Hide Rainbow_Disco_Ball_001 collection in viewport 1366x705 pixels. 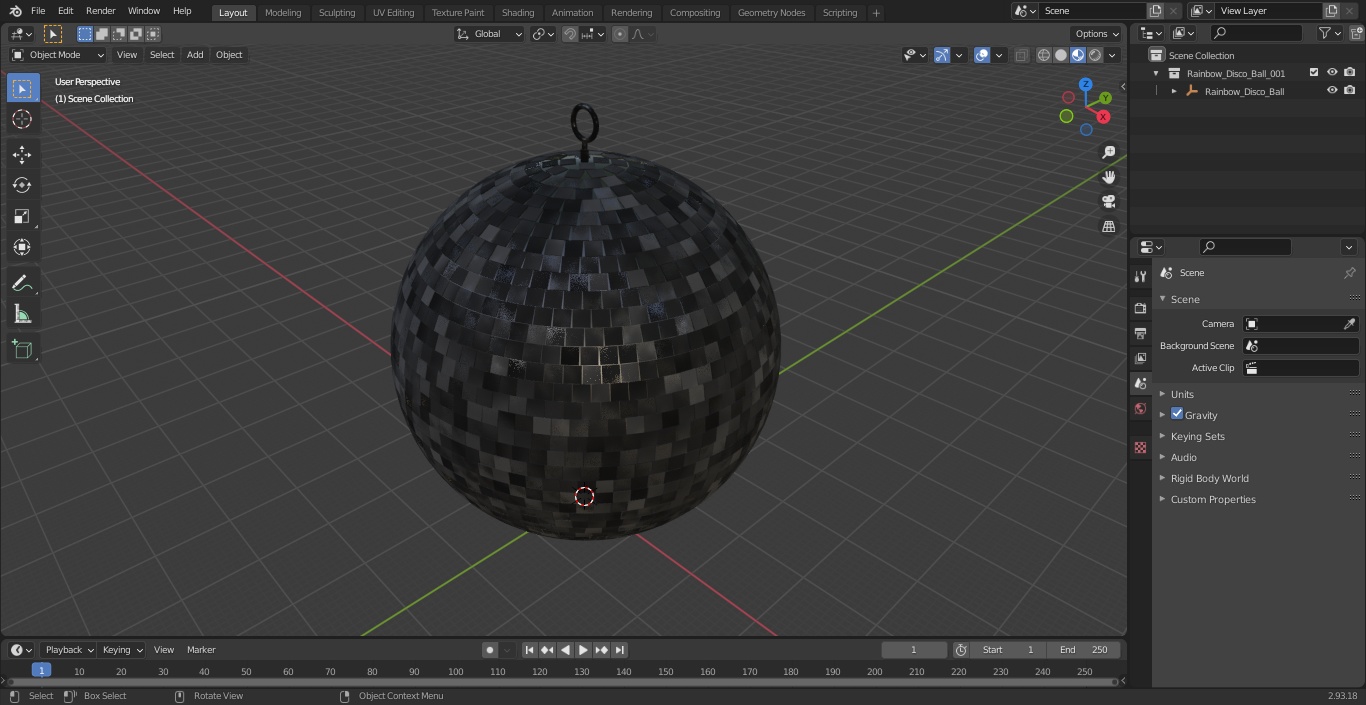click(1332, 73)
